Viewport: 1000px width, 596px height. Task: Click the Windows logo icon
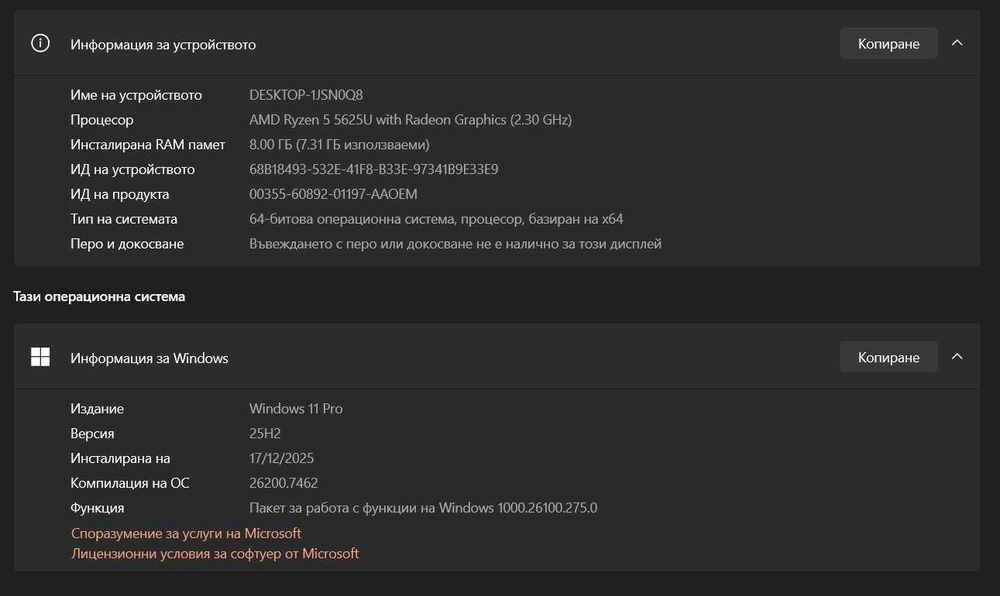(40, 357)
